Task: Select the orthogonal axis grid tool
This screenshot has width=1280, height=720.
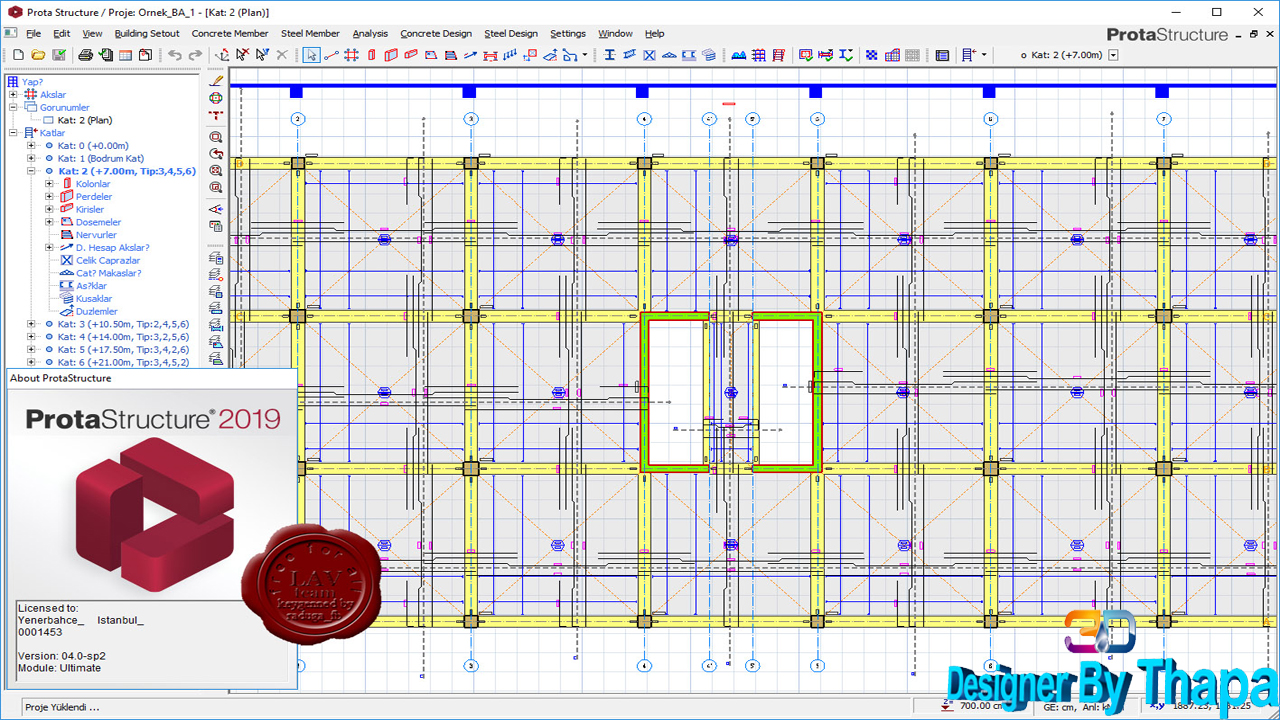Action: [351, 55]
